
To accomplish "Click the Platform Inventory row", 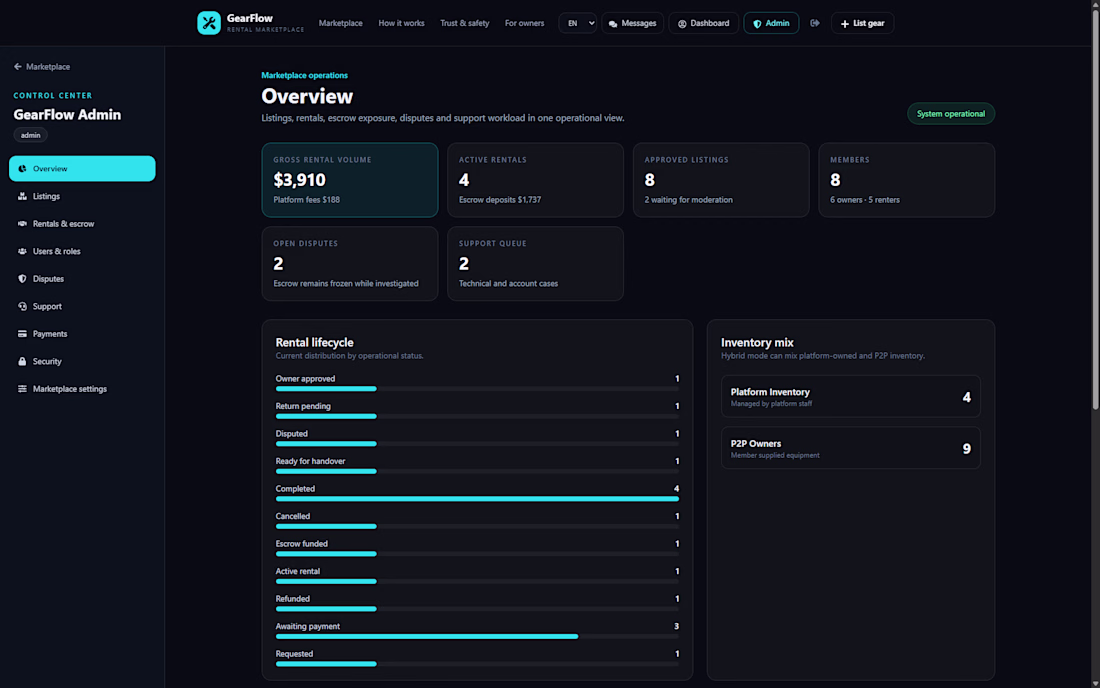I will coord(850,397).
